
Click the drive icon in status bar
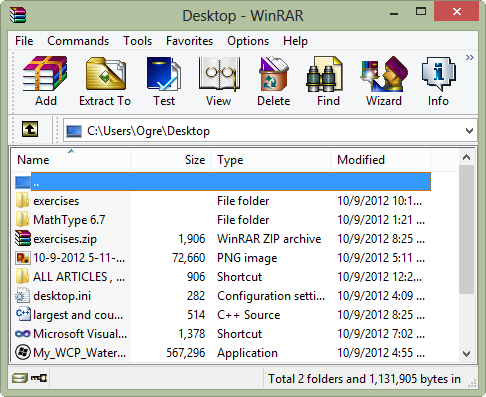tap(20, 378)
